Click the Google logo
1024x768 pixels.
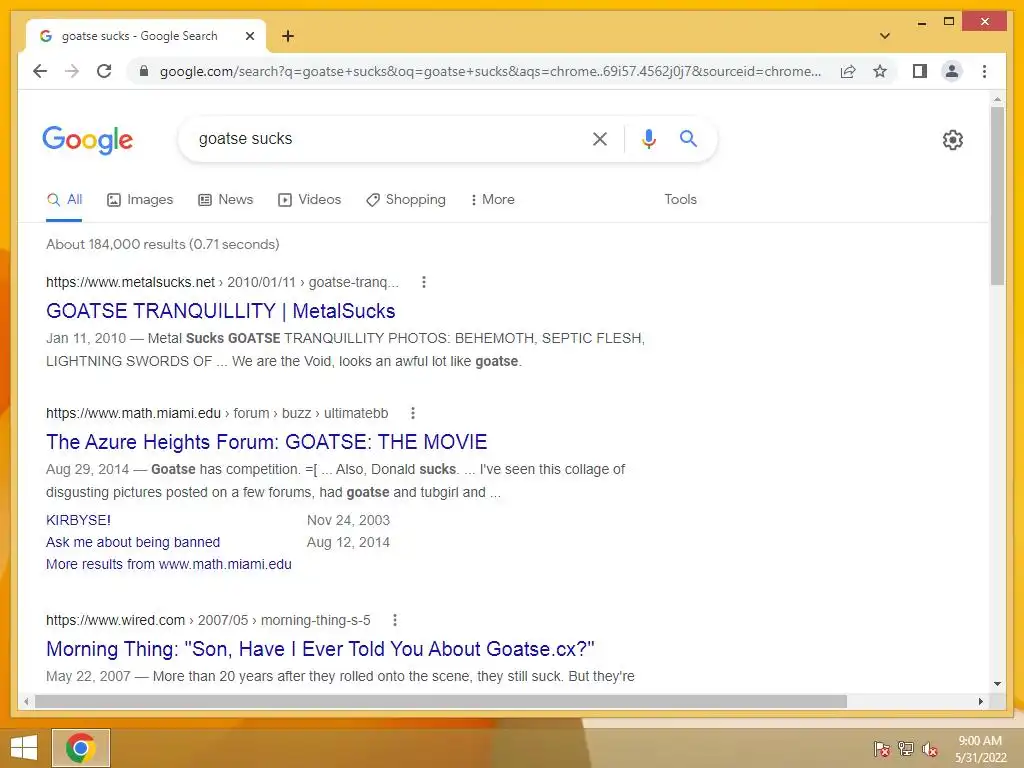[x=88, y=140]
